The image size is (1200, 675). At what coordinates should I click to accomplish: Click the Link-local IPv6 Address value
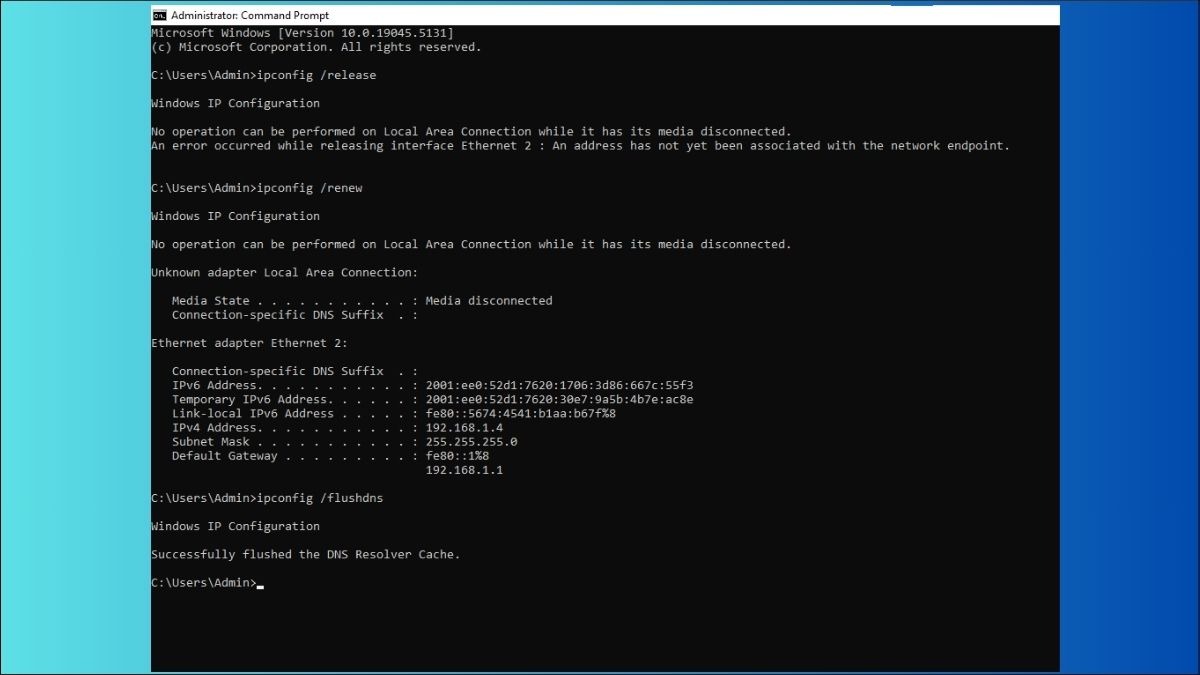pos(520,413)
